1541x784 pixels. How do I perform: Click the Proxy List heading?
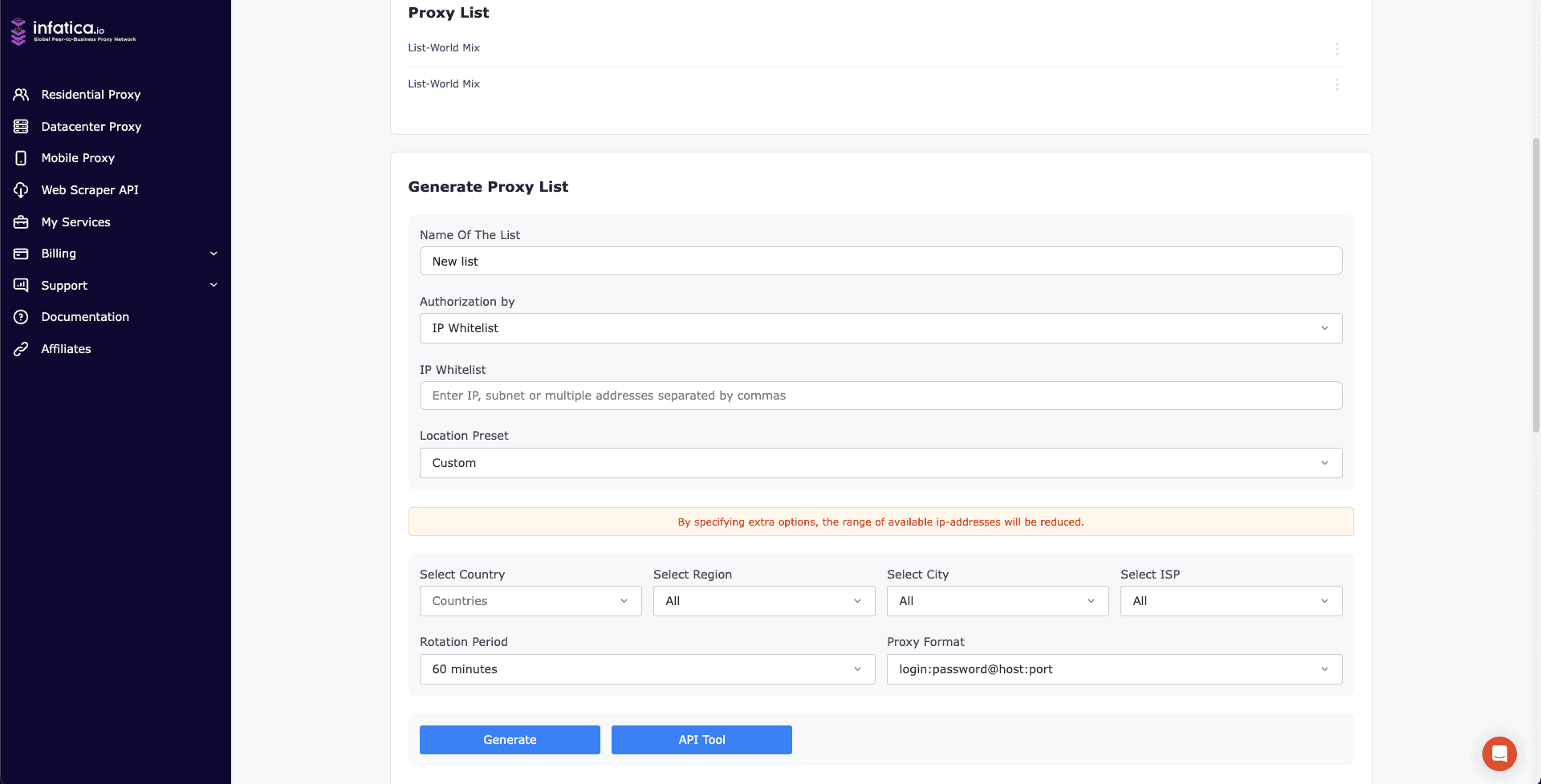[x=449, y=13]
